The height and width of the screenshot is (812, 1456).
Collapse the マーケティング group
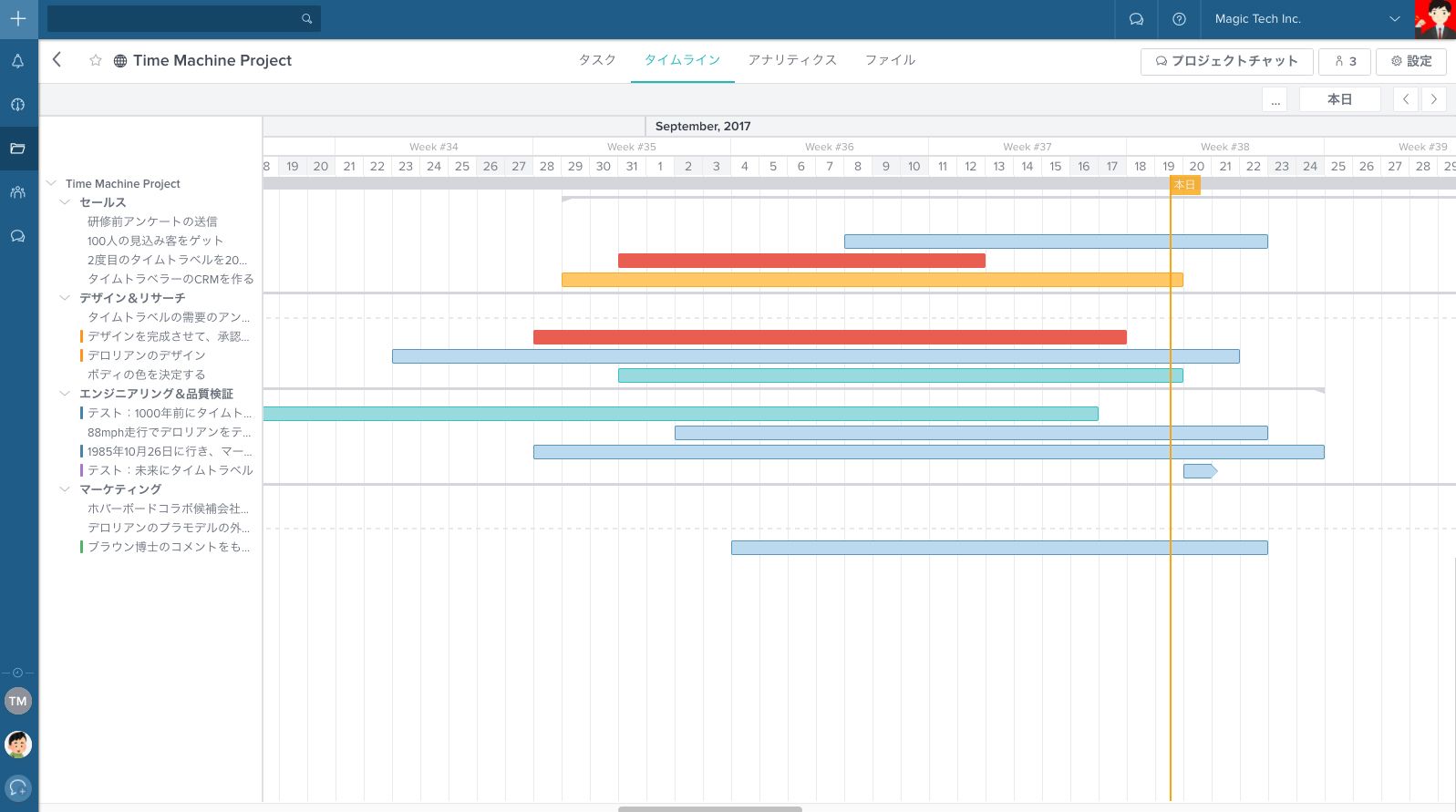point(65,489)
